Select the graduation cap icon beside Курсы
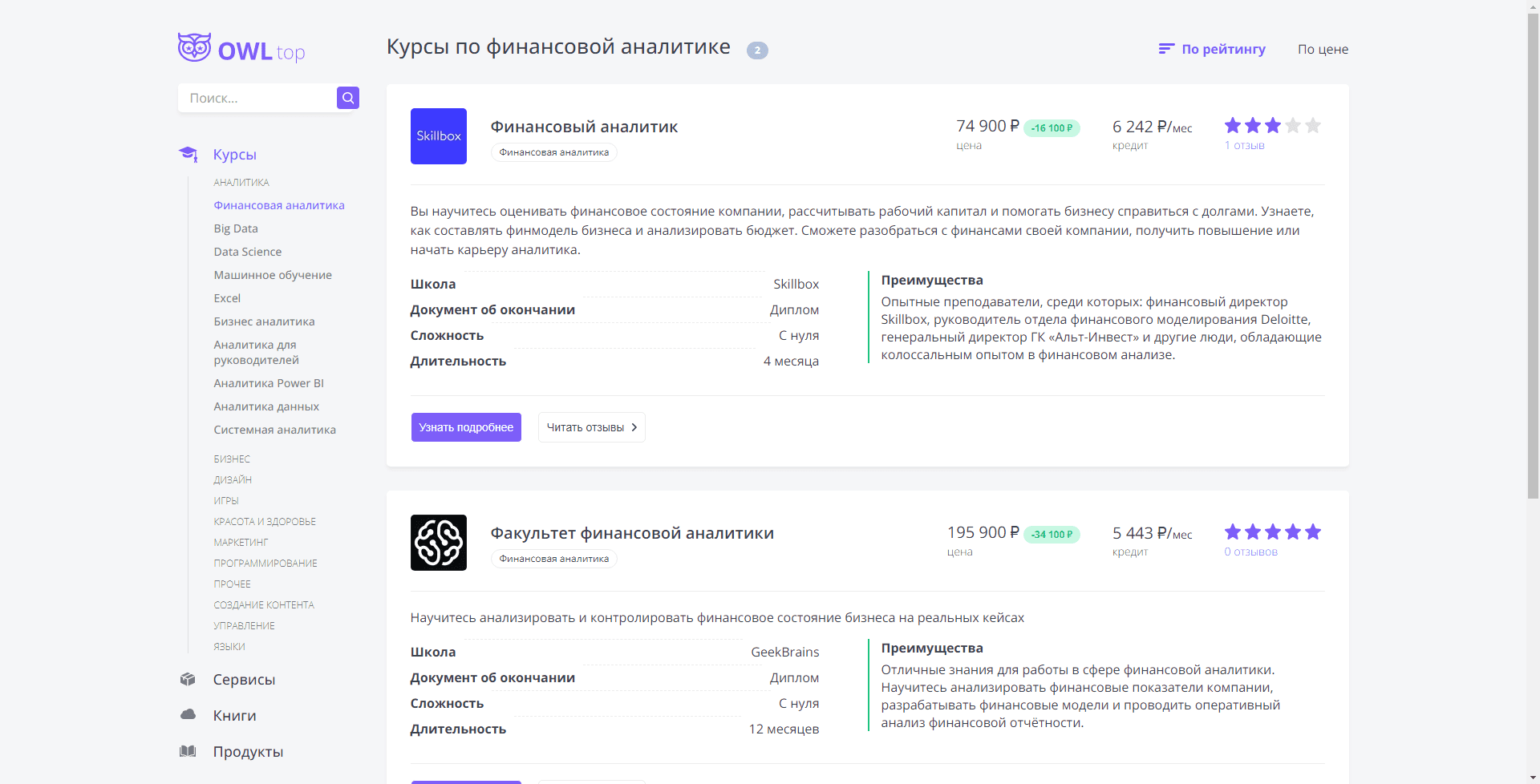This screenshot has width=1540, height=784. click(x=188, y=154)
